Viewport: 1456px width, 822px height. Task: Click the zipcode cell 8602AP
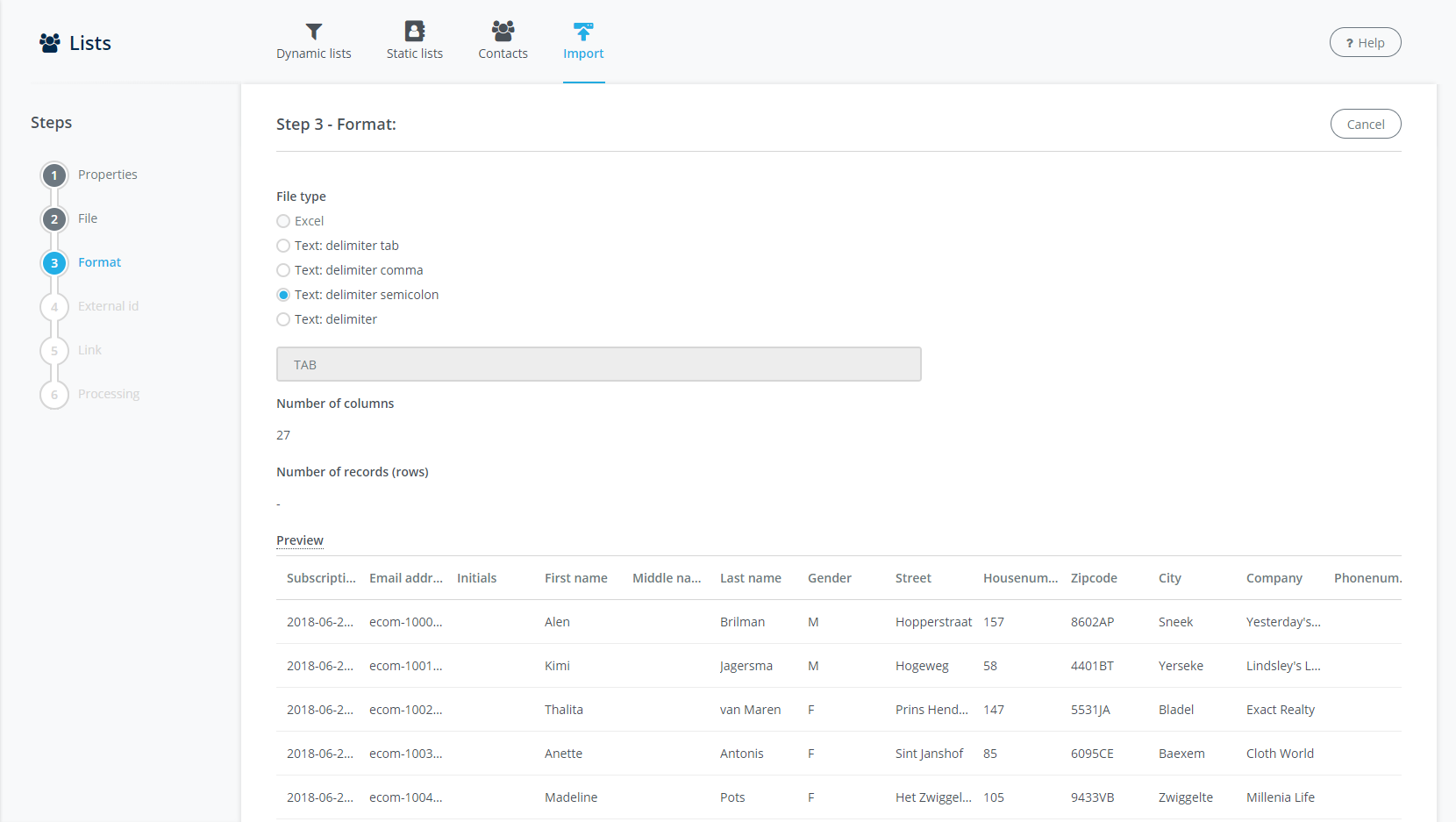pos(1092,622)
